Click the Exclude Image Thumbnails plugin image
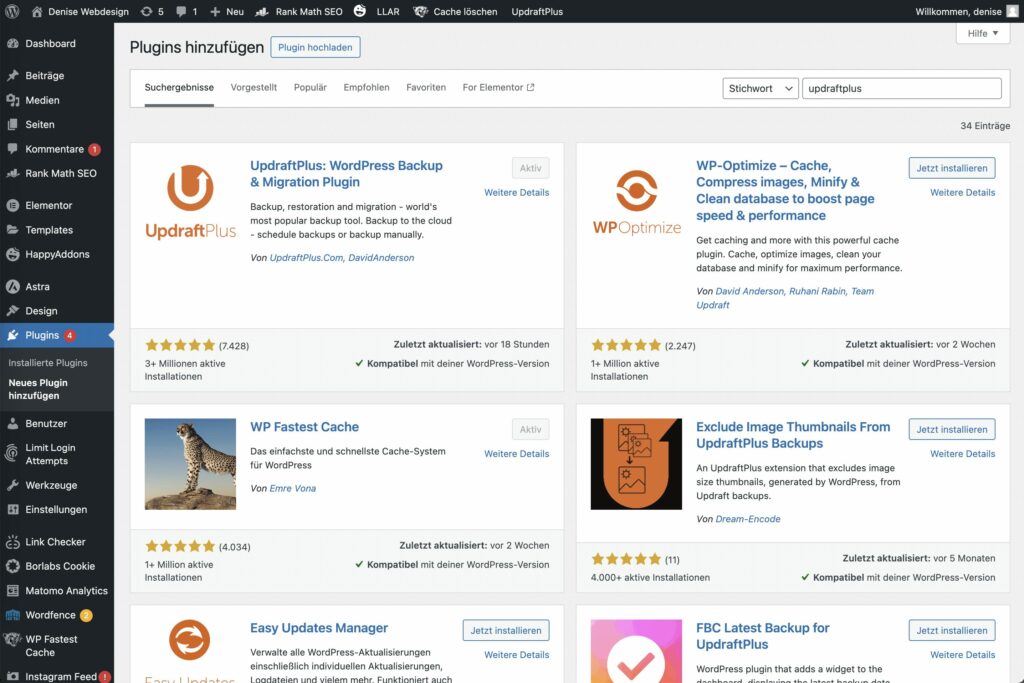 (x=636, y=464)
